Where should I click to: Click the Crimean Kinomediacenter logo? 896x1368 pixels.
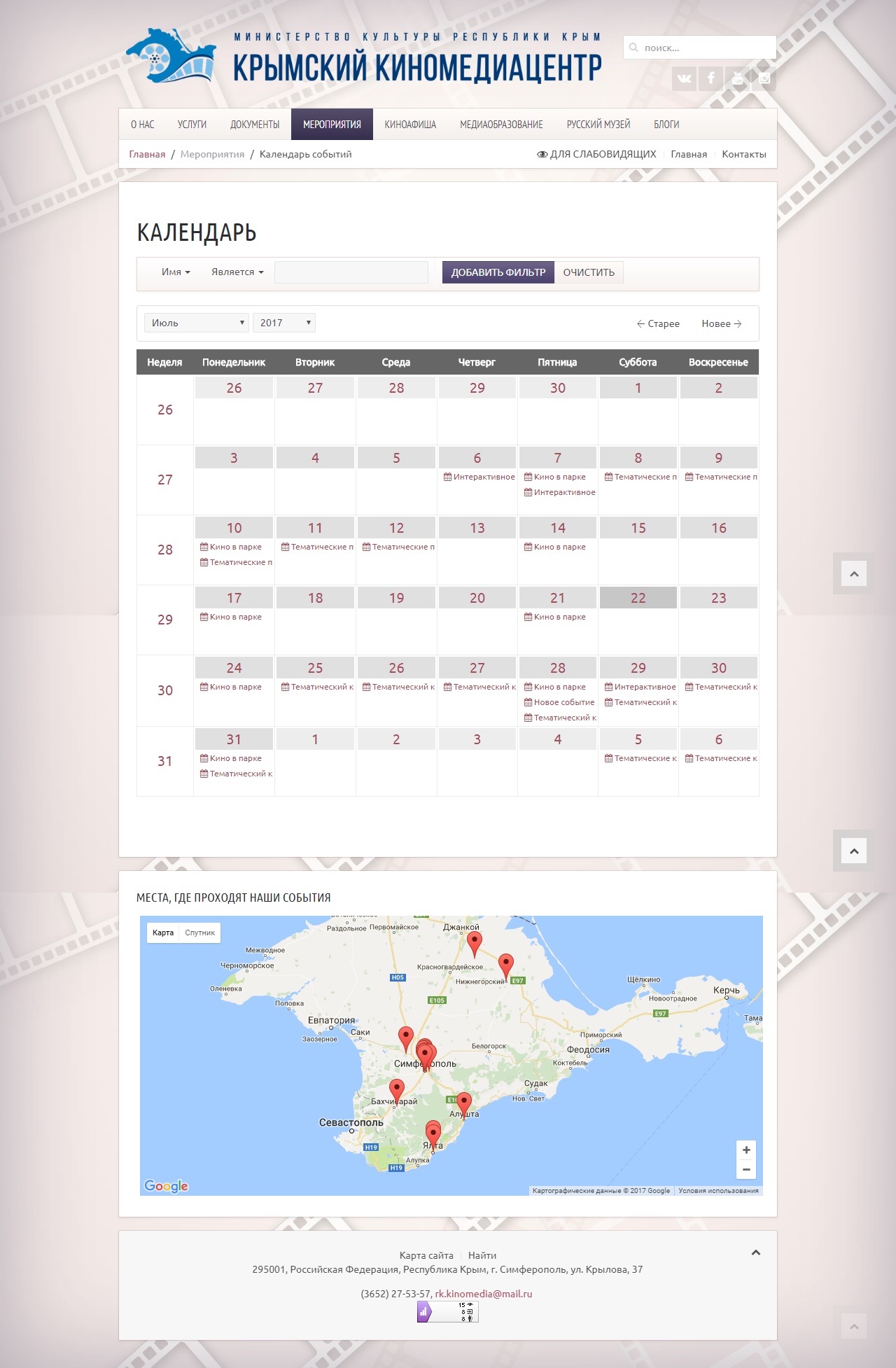171,56
